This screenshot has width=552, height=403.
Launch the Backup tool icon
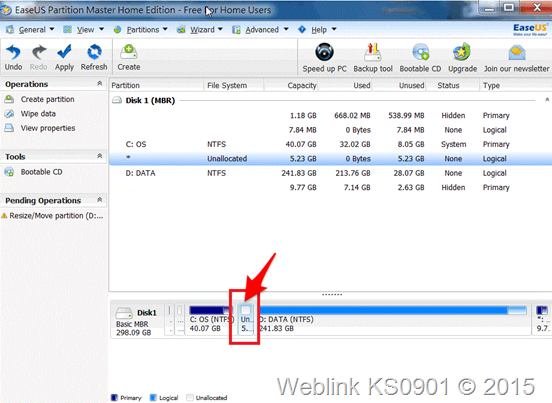[x=372, y=52]
